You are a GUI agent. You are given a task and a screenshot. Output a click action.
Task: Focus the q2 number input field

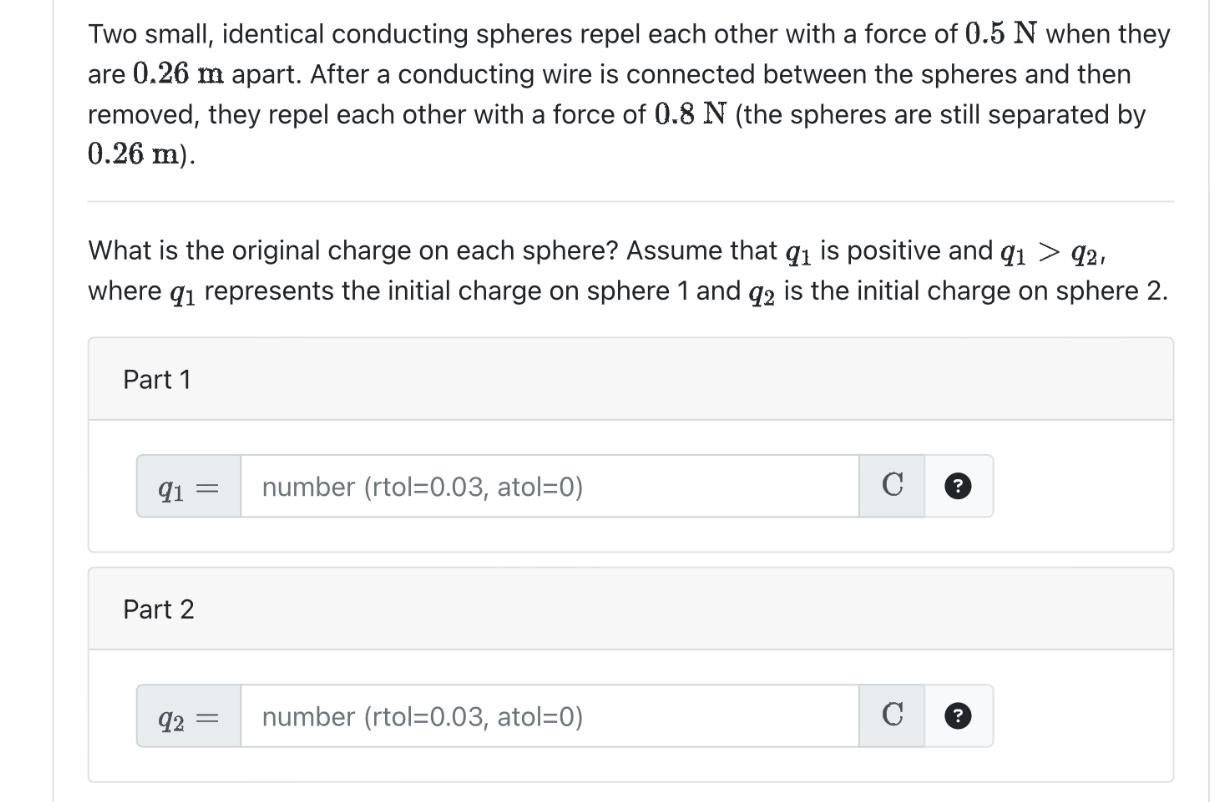pyautogui.click(x=549, y=717)
